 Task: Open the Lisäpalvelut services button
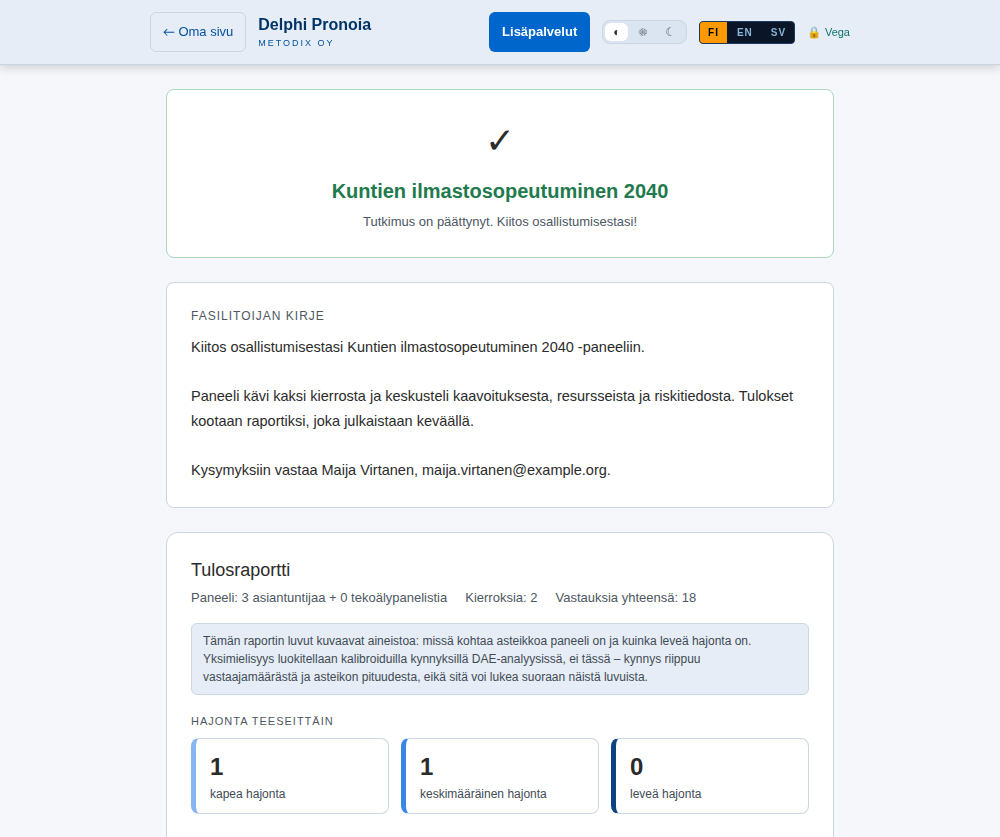(x=539, y=32)
